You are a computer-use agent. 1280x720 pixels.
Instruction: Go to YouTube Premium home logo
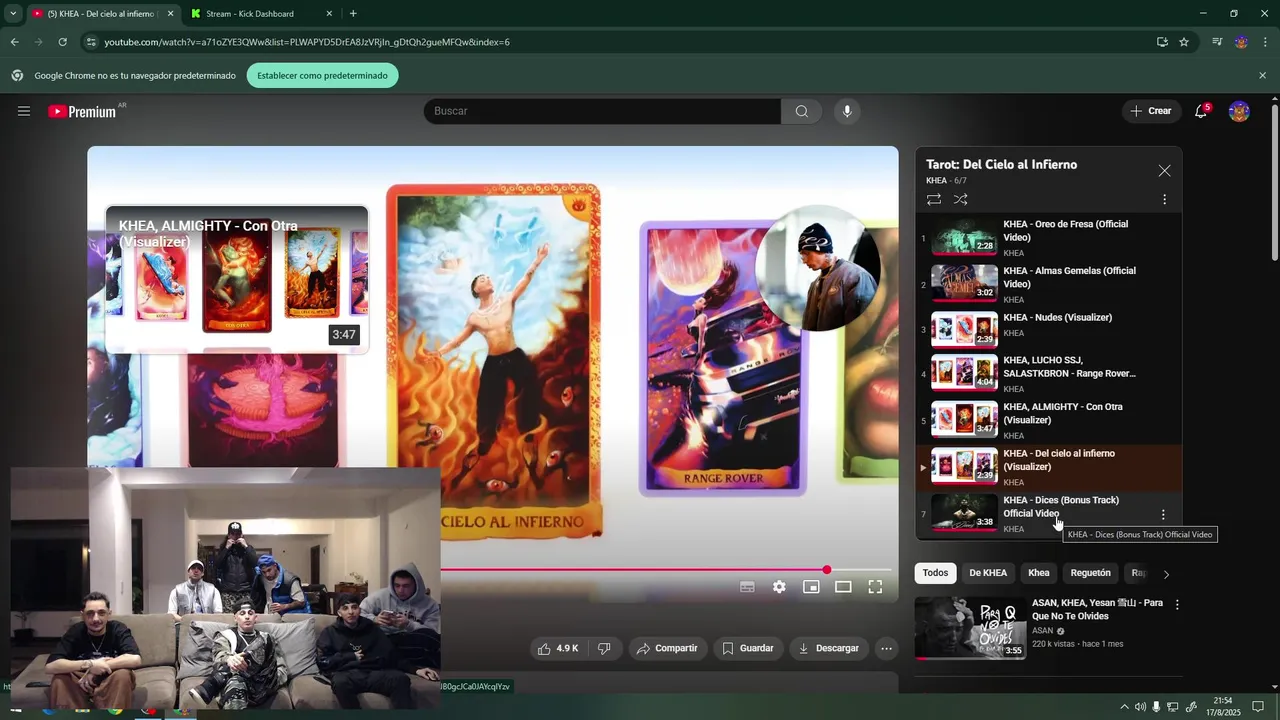click(x=82, y=111)
